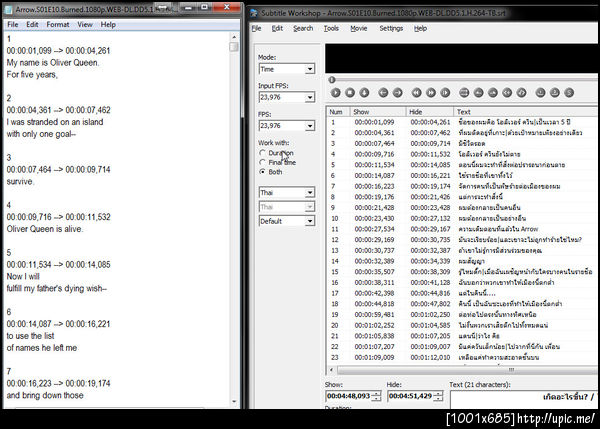This screenshot has width=600, height=429.
Task: Open Notepad Help menu
Action: click(108, 24)
